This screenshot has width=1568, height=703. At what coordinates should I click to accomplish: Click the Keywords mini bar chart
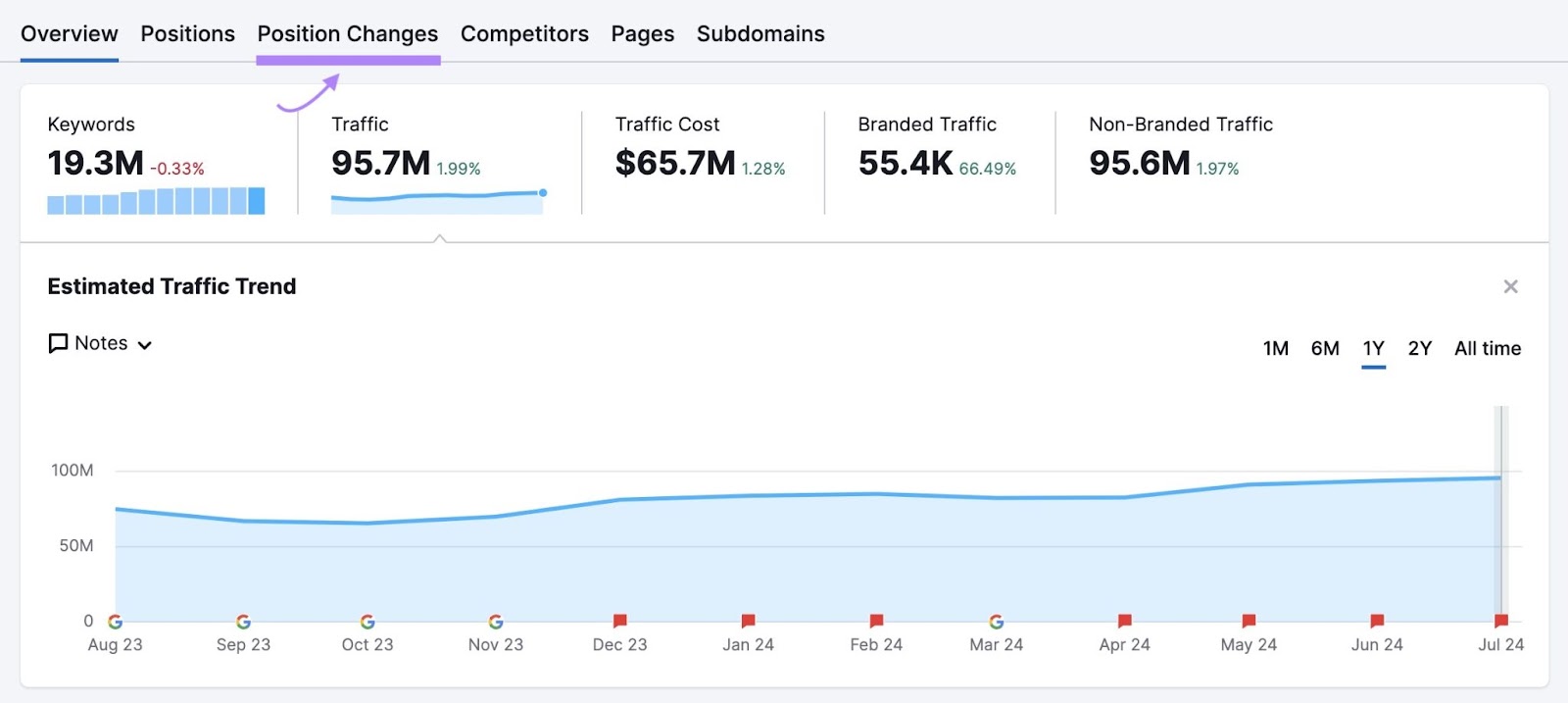point(156,201)
